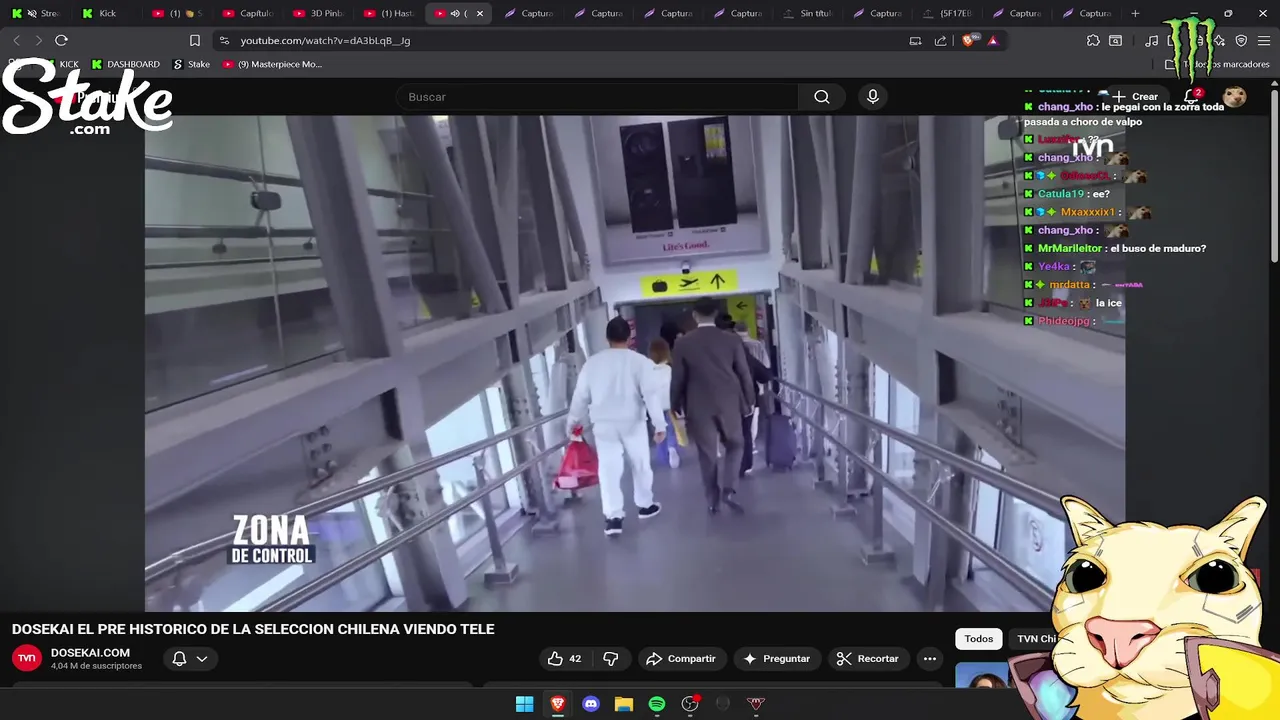
Task: Open the DOSEKAI.COM channel name
Action: pos(90,653)
